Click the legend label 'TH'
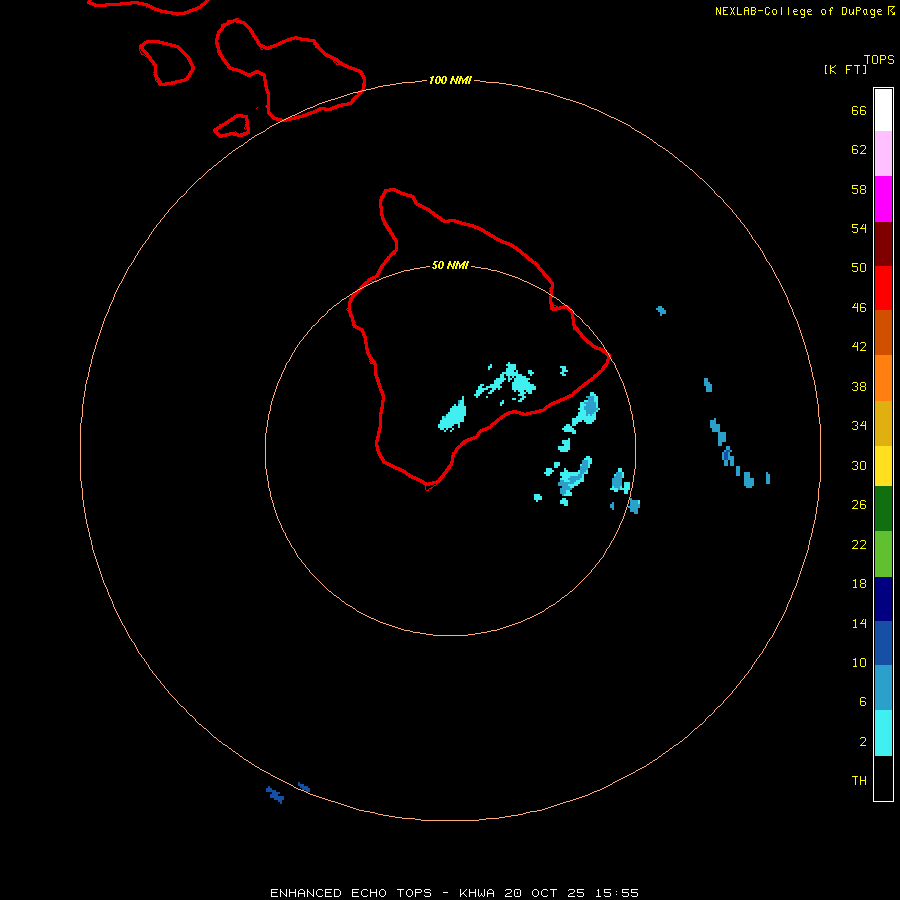The height and width of the screenshot is (900, 900). pyautogui.click(x=859, y=781)
